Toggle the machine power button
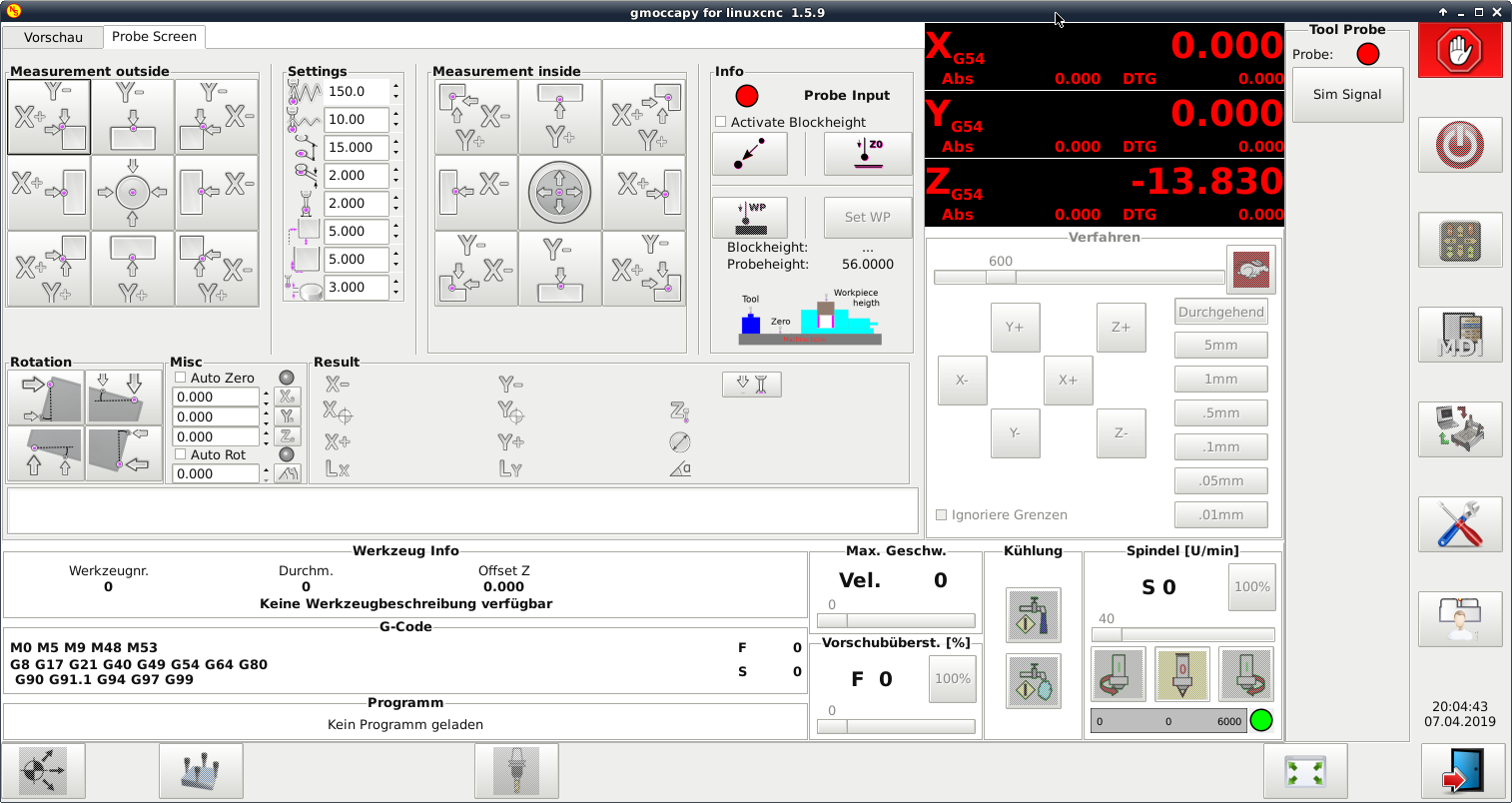The height and width of the screenshot is (803, 1512). point(1459,146)
